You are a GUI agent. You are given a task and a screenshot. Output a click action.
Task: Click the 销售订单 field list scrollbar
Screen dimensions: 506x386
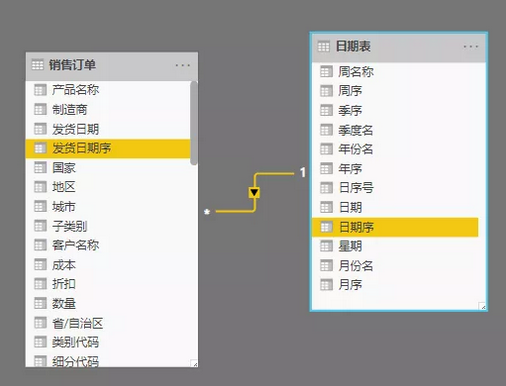(194, 123)
